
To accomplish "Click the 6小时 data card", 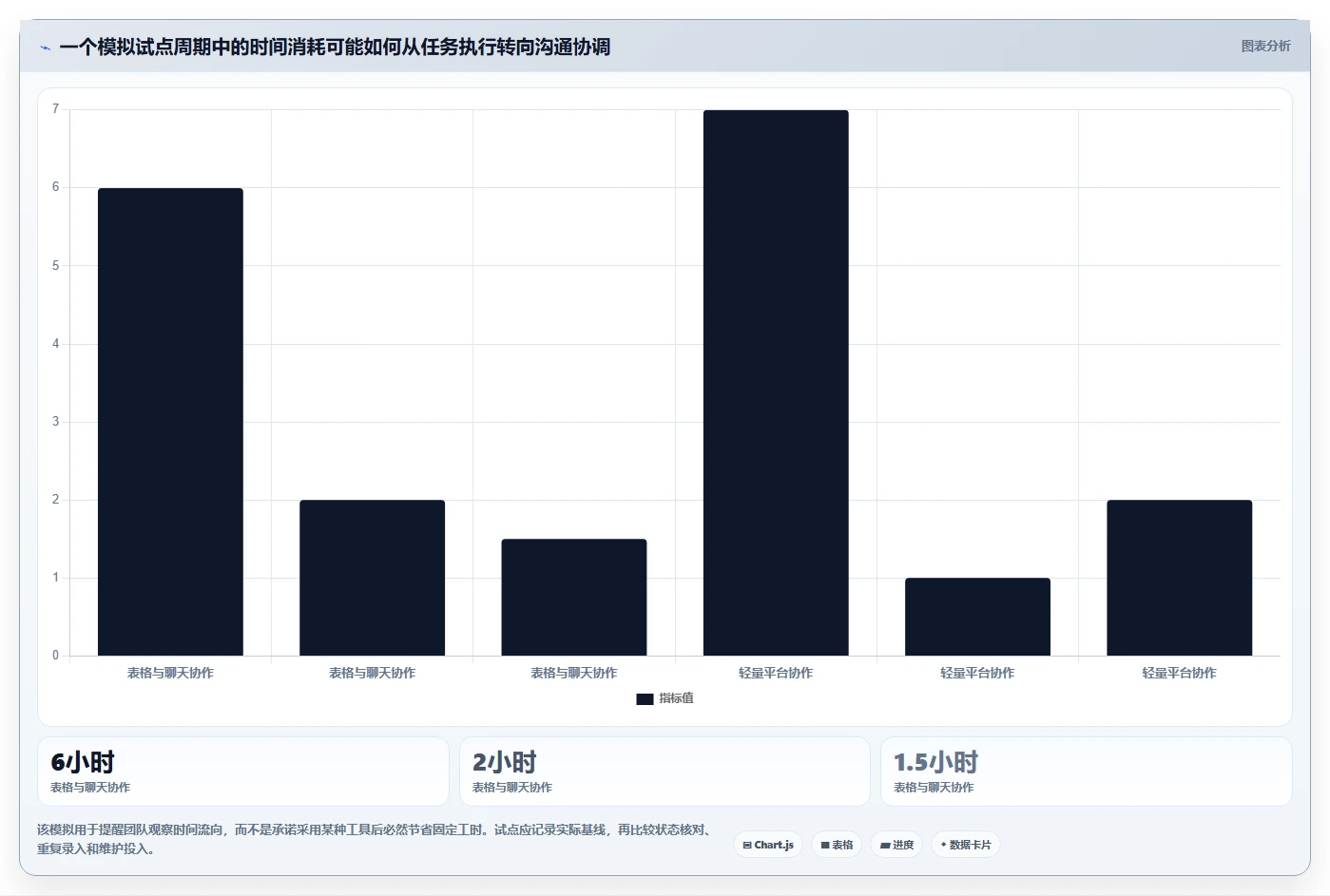I will [x=243, y=772].
